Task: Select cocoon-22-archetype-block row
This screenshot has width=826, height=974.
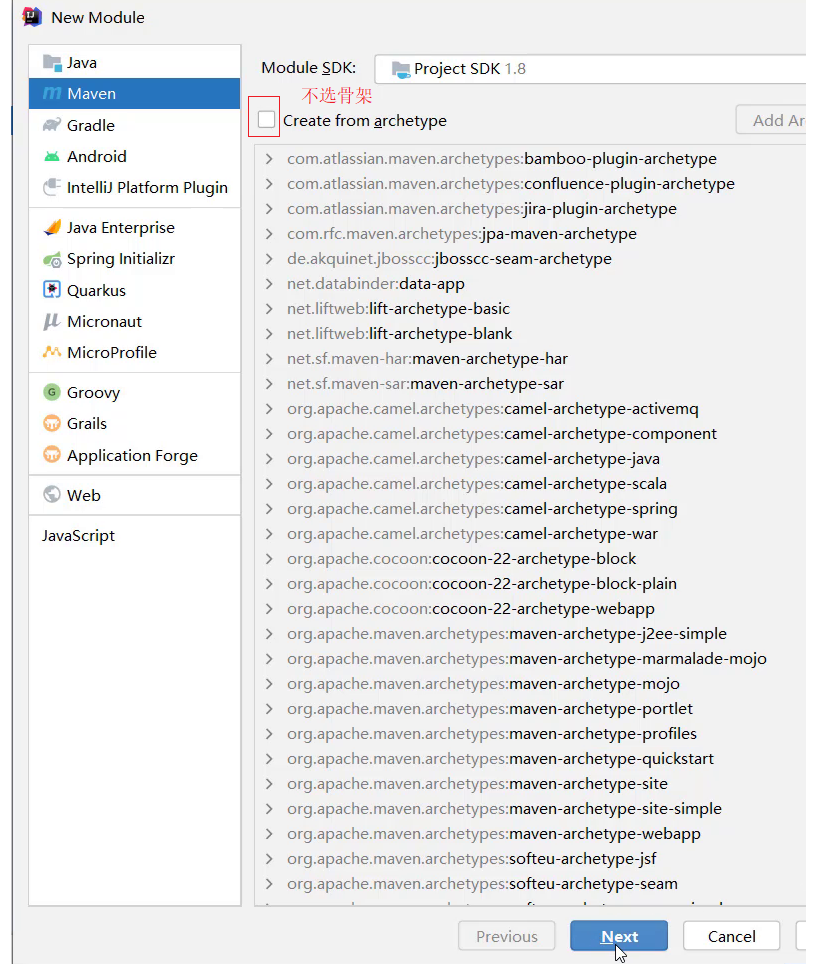Action: [x=530, y=558]
